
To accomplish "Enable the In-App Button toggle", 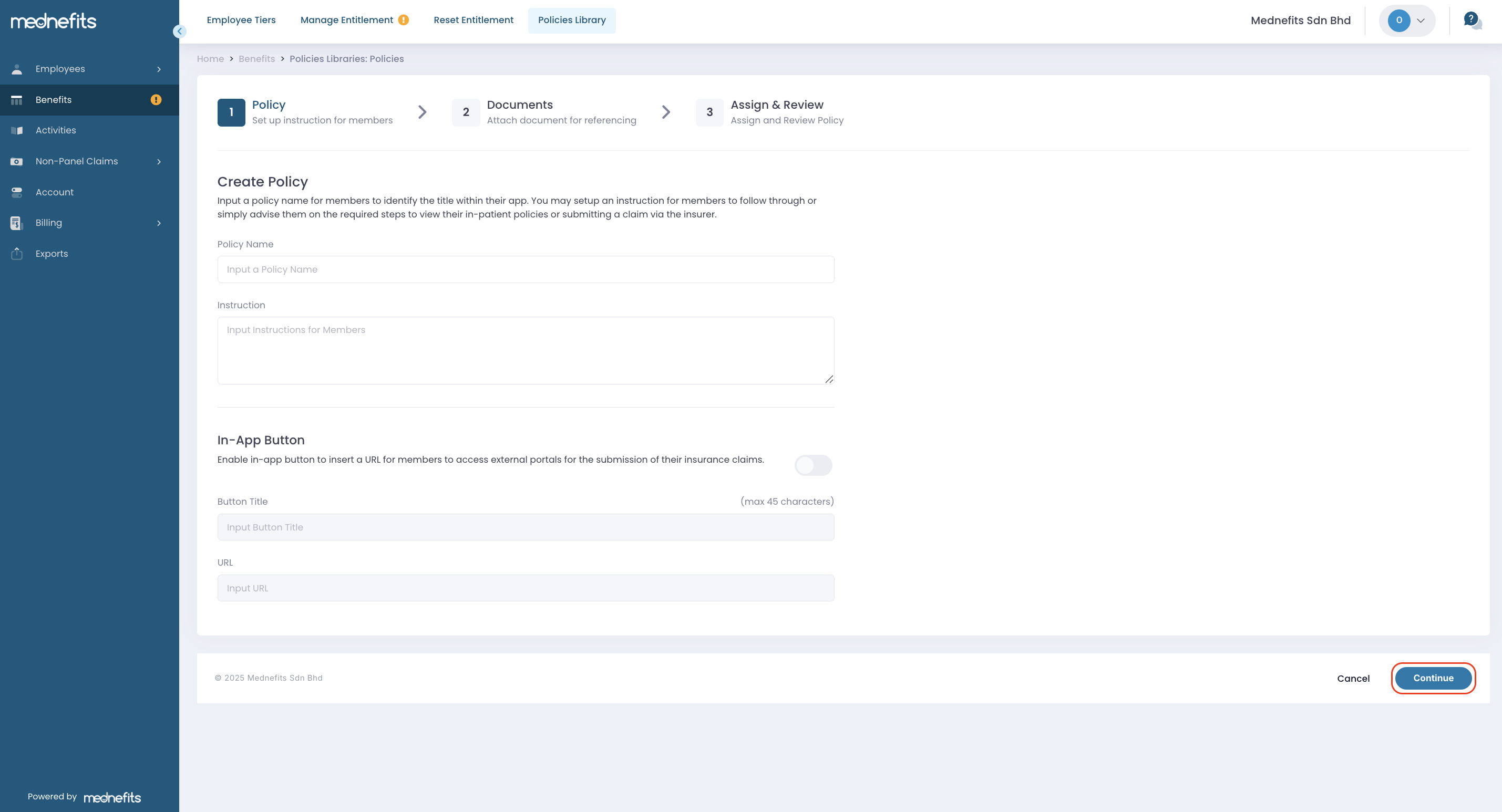I will click(814, 465).
